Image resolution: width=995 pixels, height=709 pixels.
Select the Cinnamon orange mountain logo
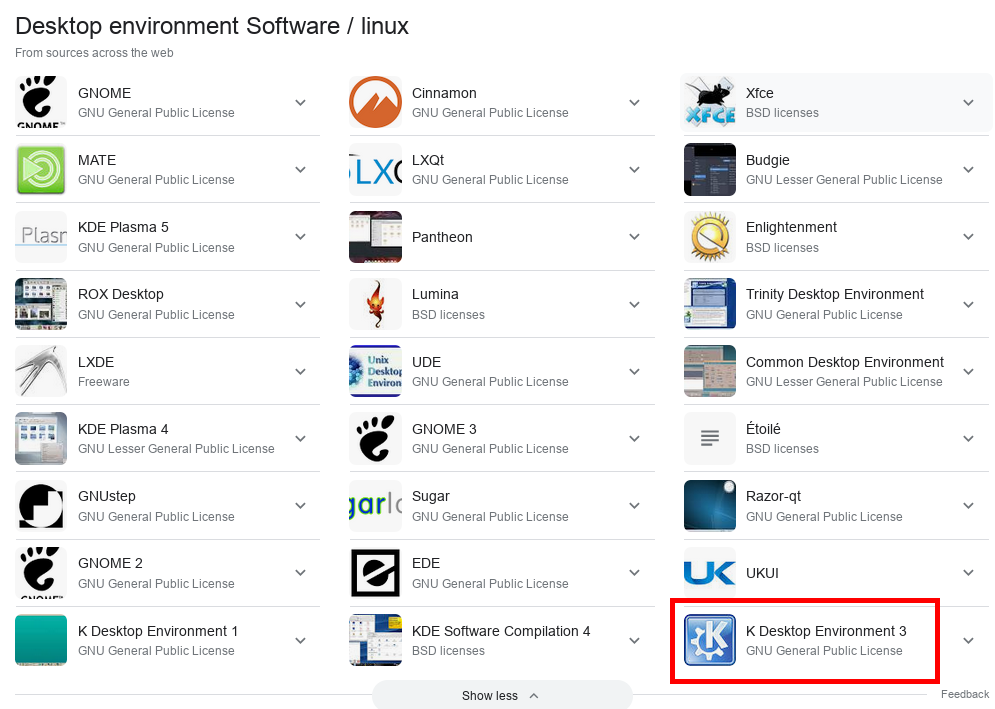click(x=375, y=102)
